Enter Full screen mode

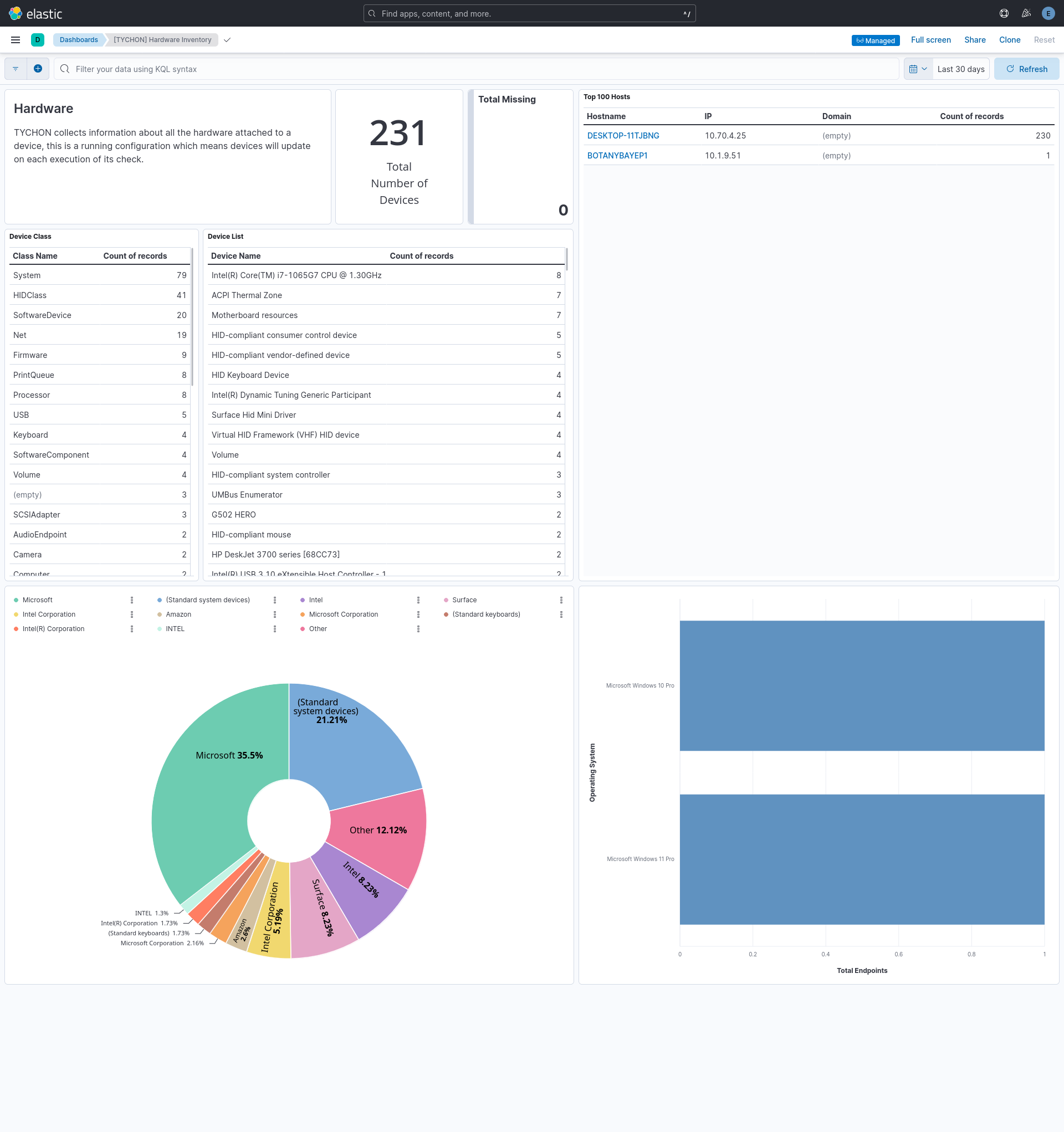tap(930, 40)
